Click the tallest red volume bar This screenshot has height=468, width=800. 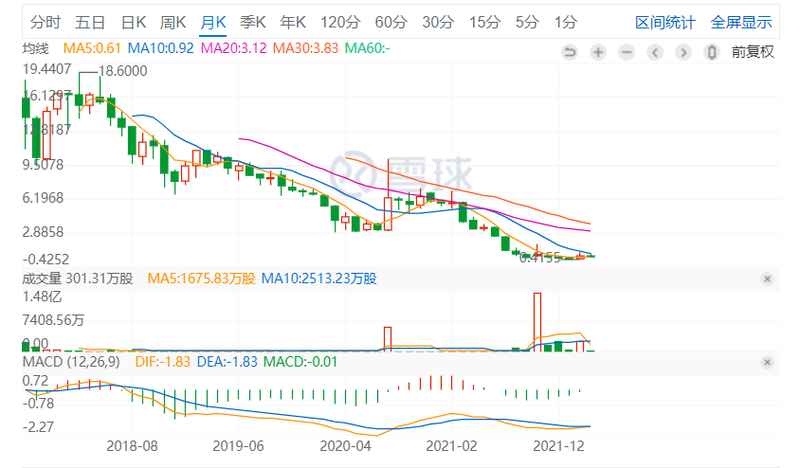pos(537,322)
